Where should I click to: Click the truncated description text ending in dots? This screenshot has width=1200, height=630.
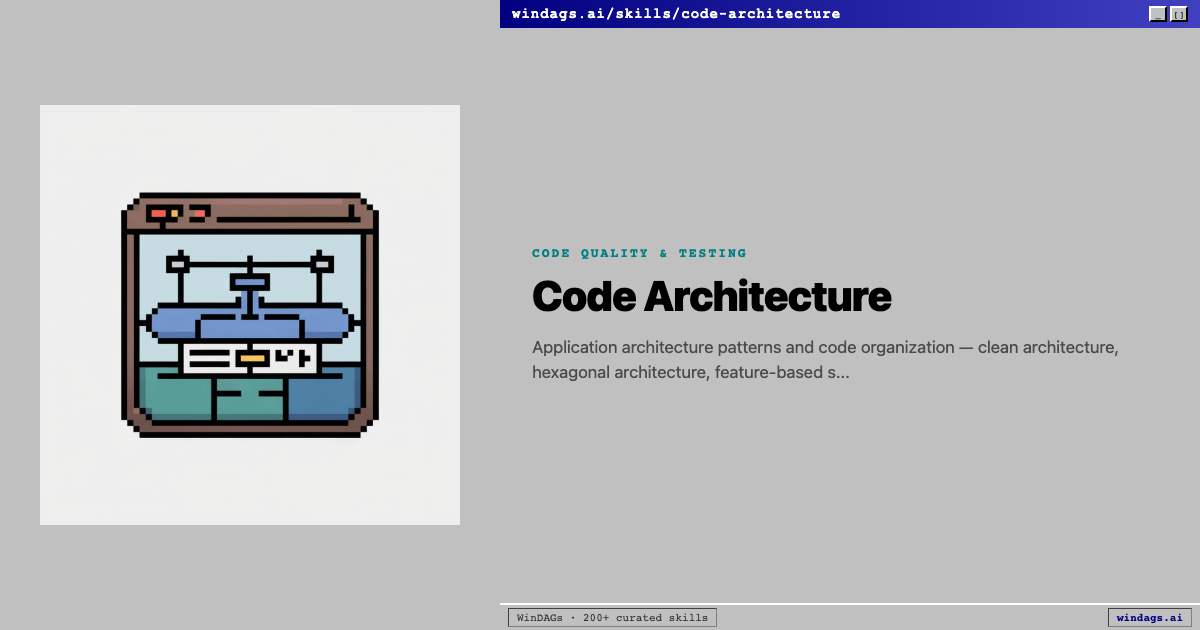[x=826, y=359]
